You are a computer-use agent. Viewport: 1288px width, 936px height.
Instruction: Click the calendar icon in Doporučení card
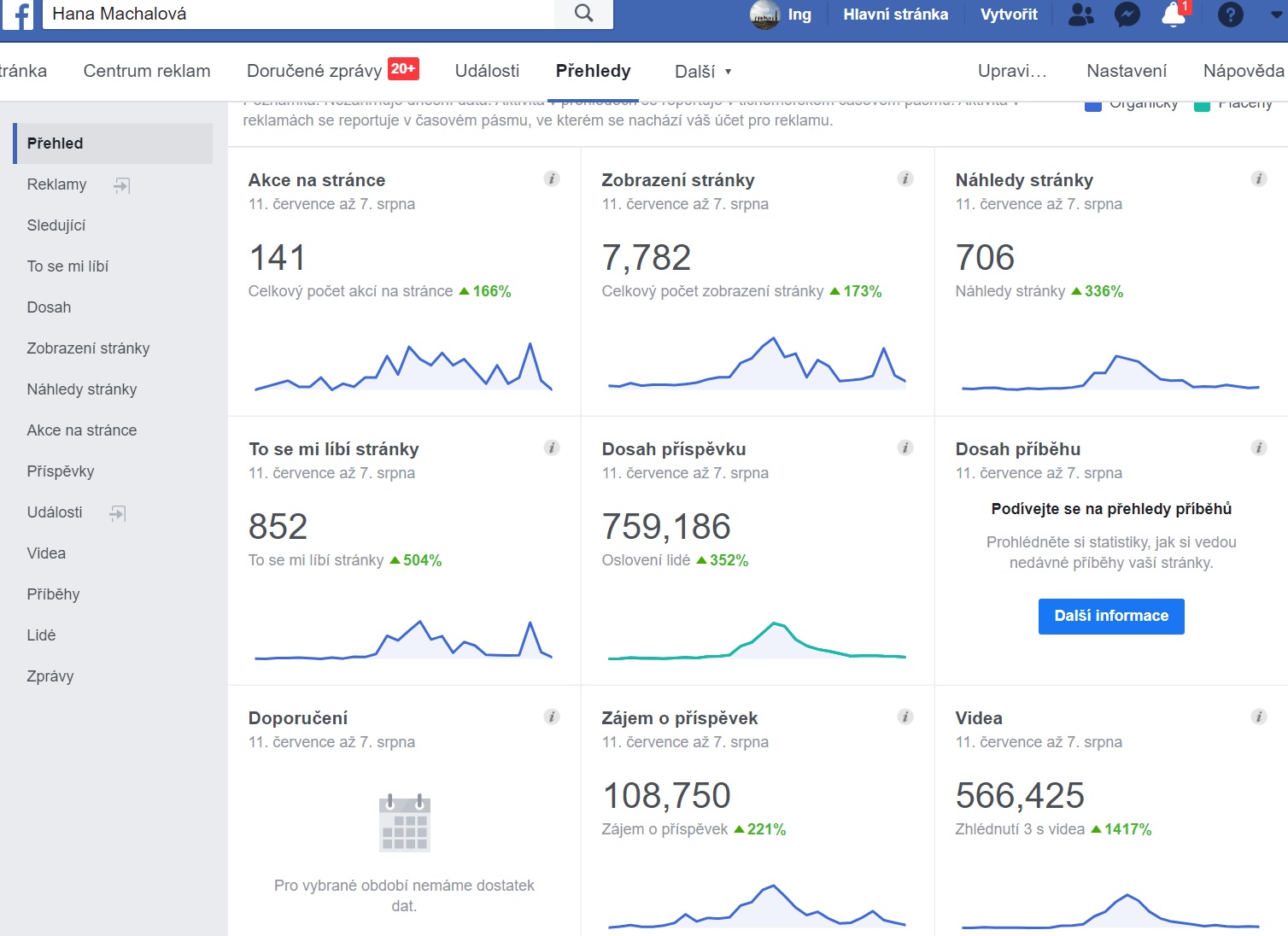click(x=405, y=823)
